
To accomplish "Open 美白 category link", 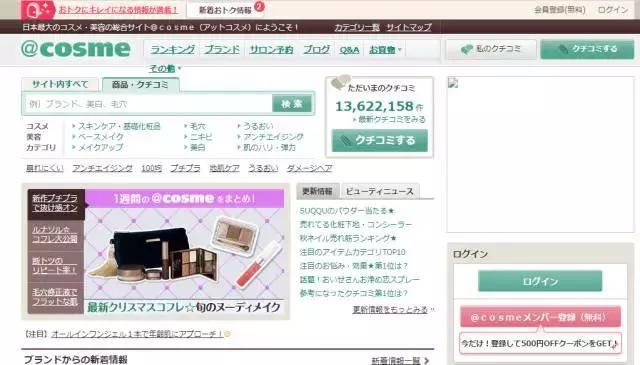I will (198, 147).
